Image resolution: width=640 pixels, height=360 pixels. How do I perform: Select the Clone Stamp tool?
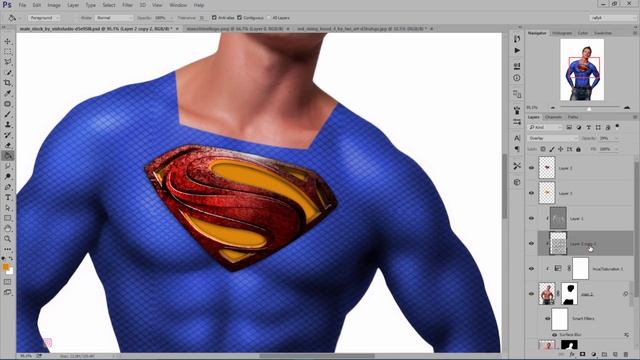point(8,124)
